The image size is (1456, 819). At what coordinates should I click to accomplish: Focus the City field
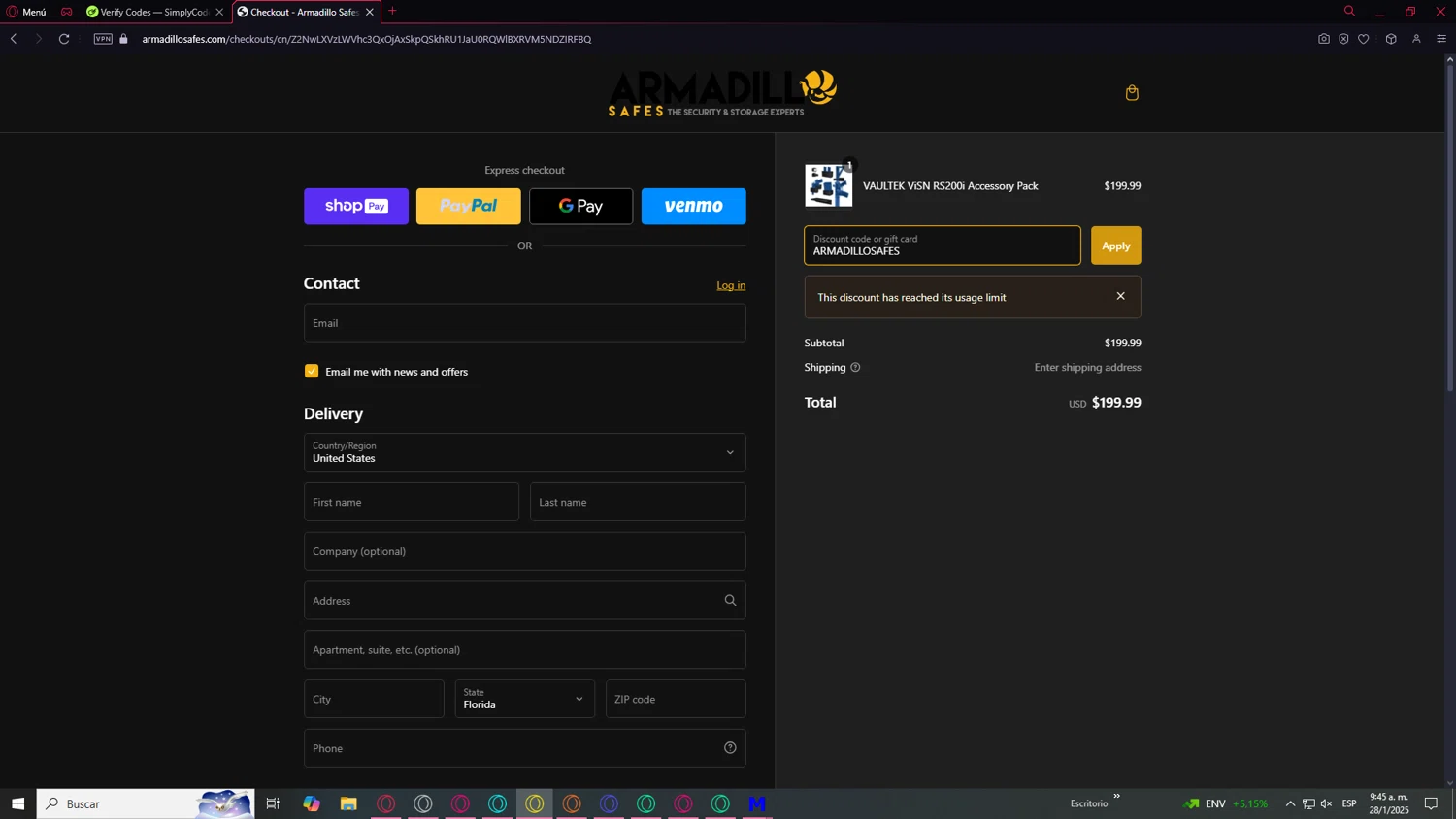coord(374,699)
